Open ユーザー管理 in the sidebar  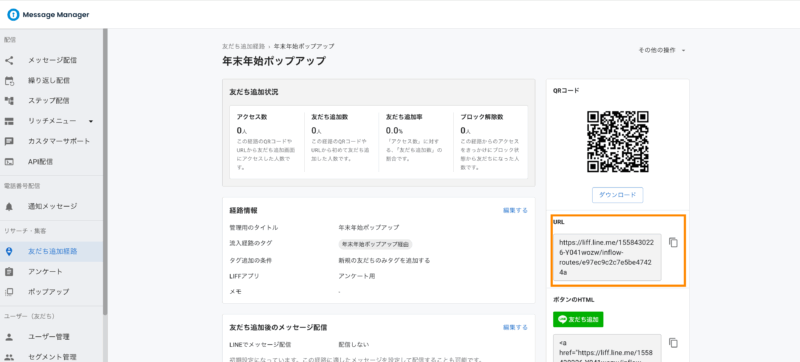(49, 337)
